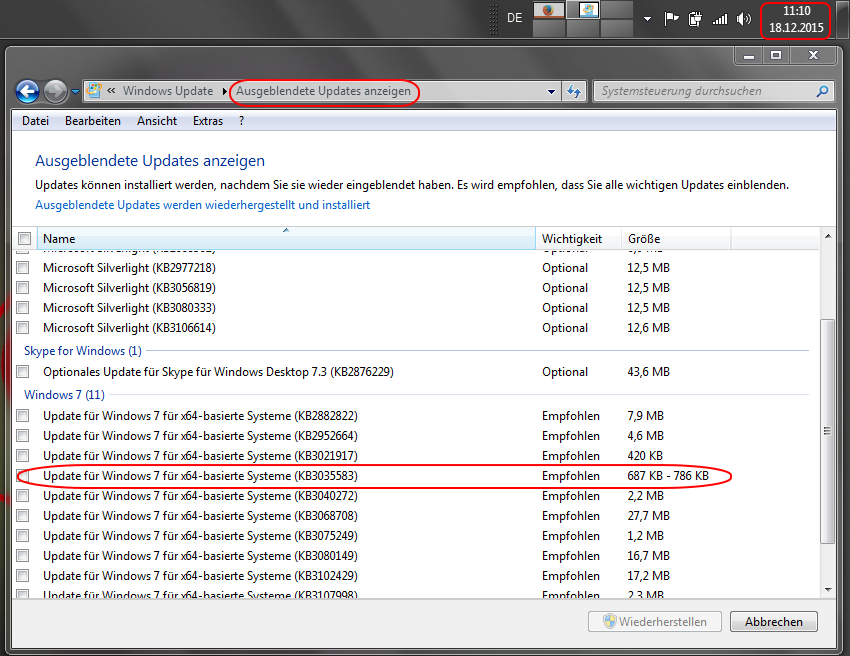Click the search magnifier icon
The image size is (850, 656).
point(822,91)
